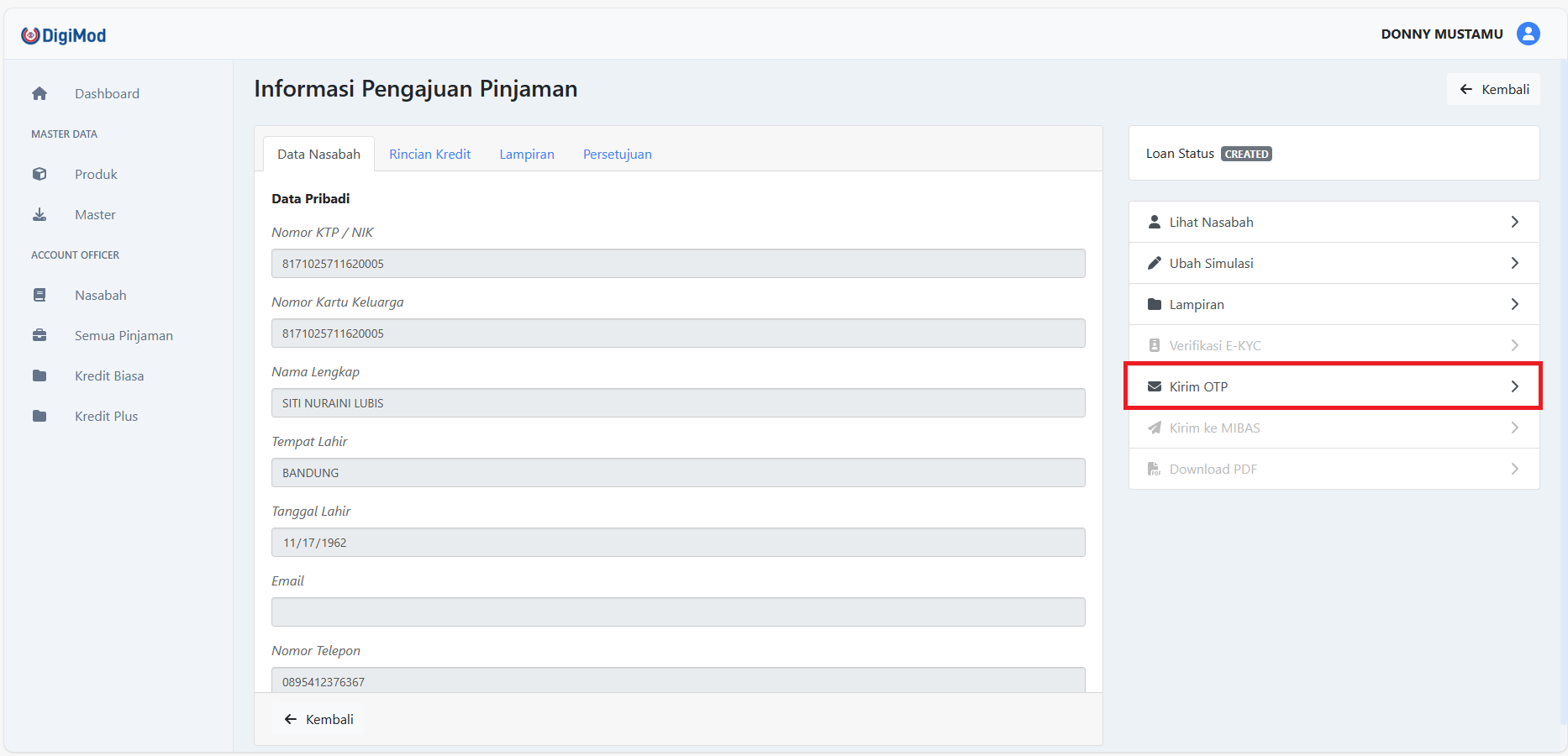
Task: Click the DigiMod logo icon
Action: click(x=31, y=35)
